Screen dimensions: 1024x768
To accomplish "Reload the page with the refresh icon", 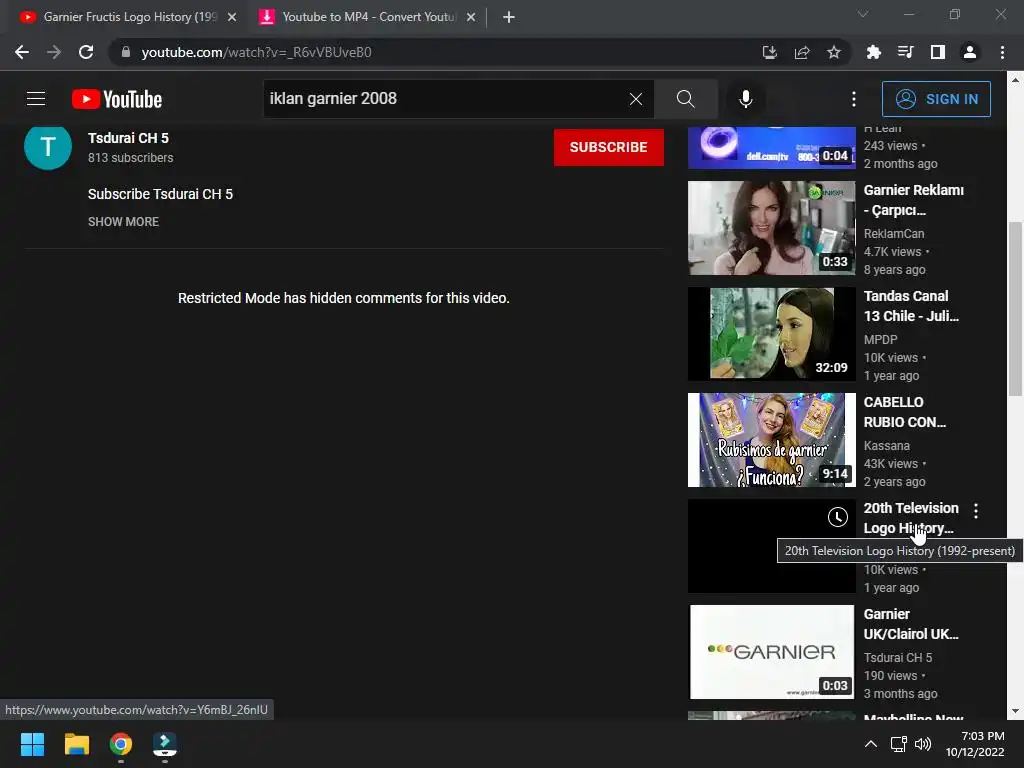I will coord(86,52).
